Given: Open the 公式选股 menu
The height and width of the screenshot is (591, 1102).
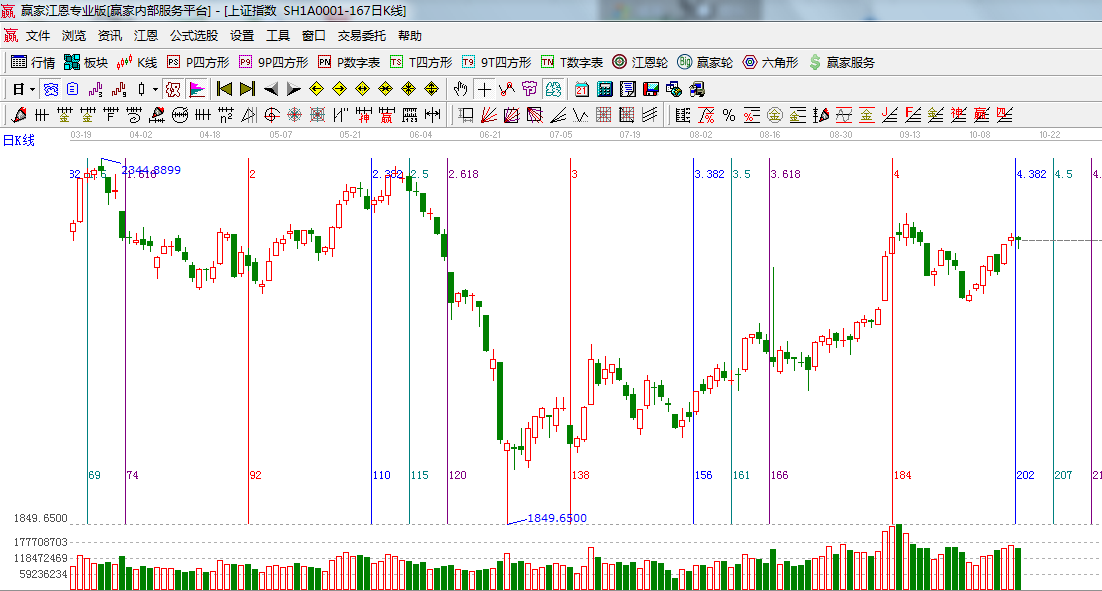Looking at the screenshot, I should 193,35.
